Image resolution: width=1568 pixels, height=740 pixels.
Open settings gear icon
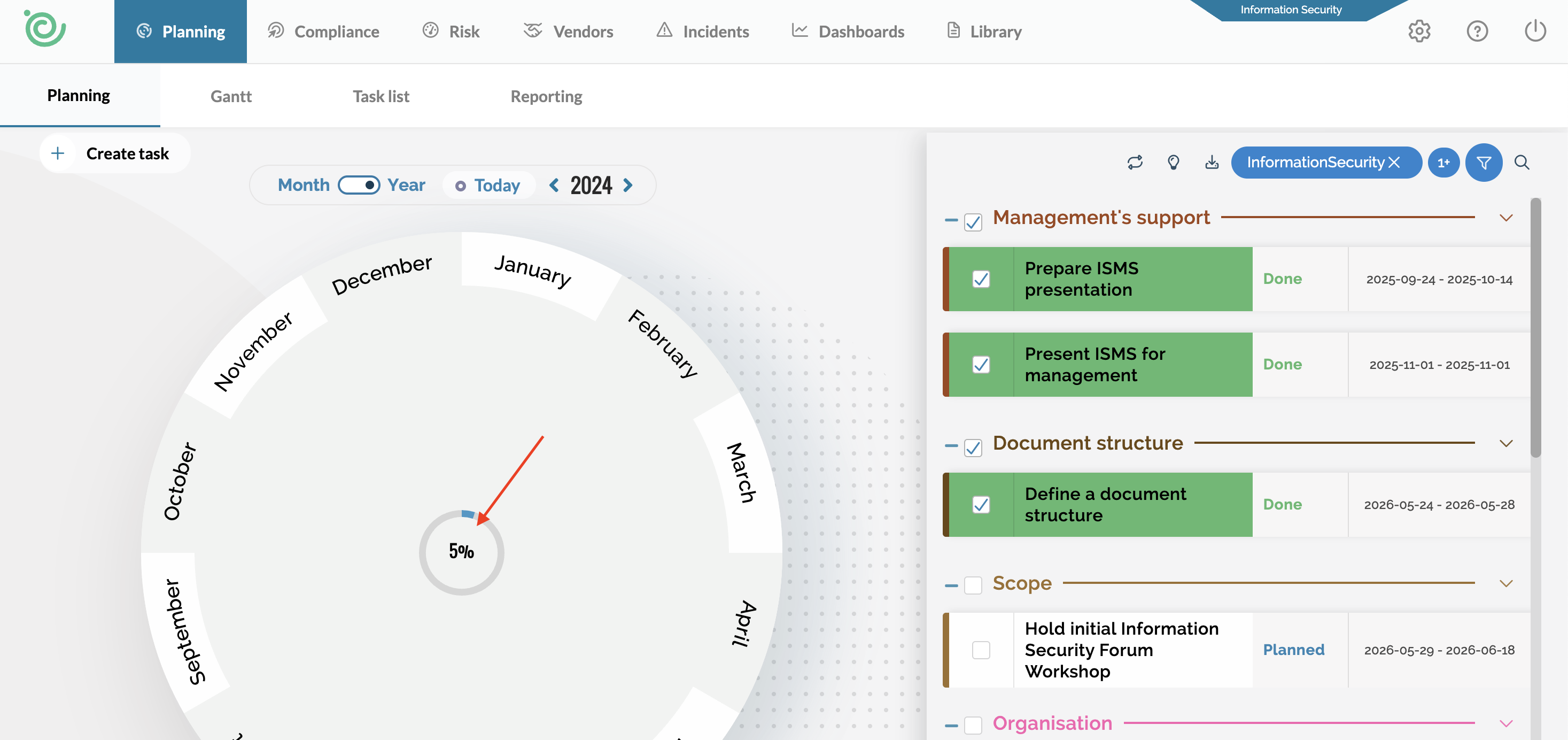coord(1419,31)
